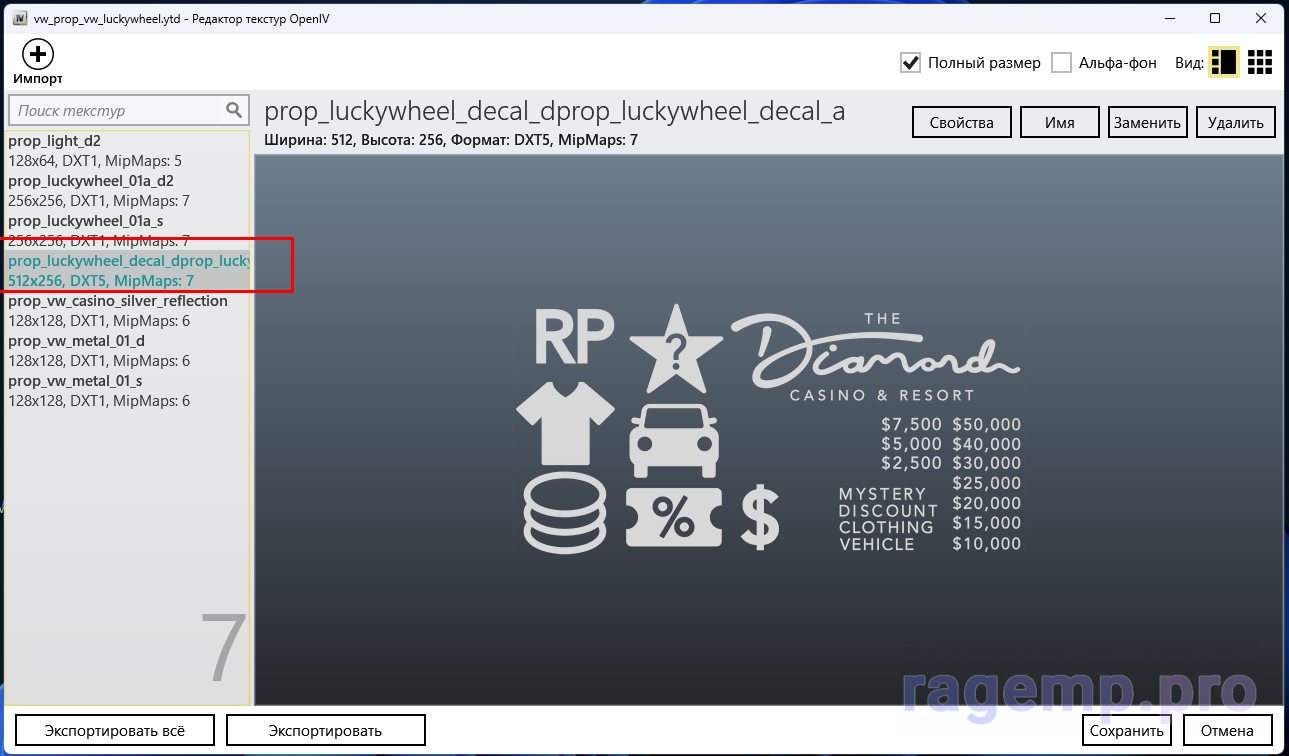Click the OpenIV icon in the title bar

click(19, 18)
